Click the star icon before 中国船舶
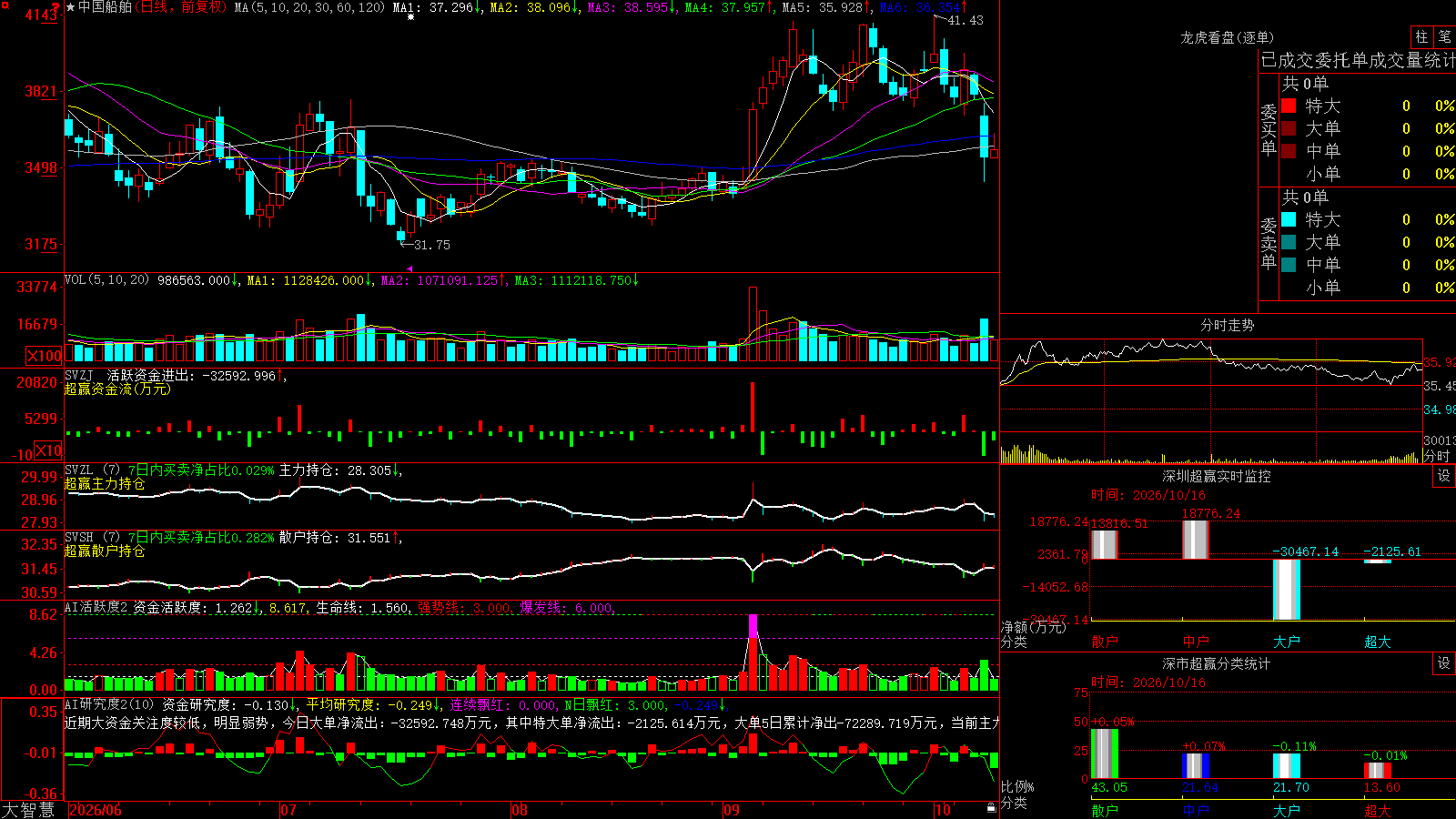Viewport: 1456px width, 819px height. tap(71, 7)
